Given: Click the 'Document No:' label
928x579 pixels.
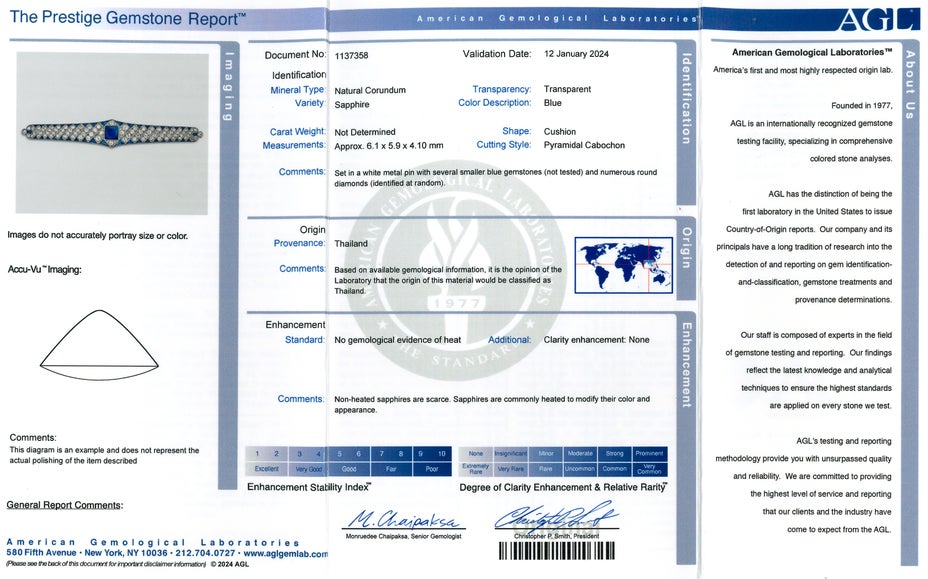Looking at the screenshot, I should 295,55.
